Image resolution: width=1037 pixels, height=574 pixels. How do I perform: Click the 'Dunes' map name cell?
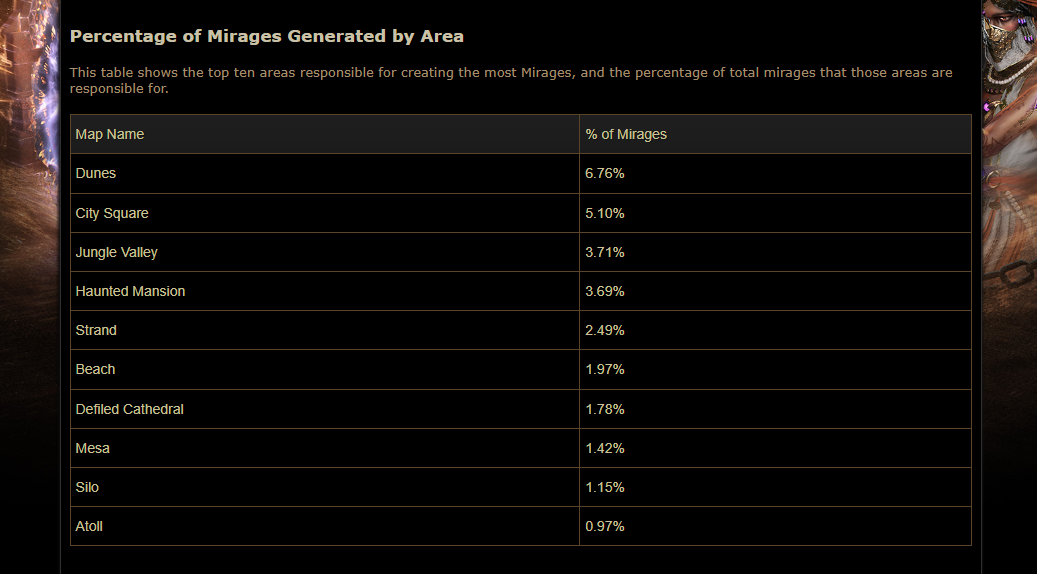(x=325, y=174)
